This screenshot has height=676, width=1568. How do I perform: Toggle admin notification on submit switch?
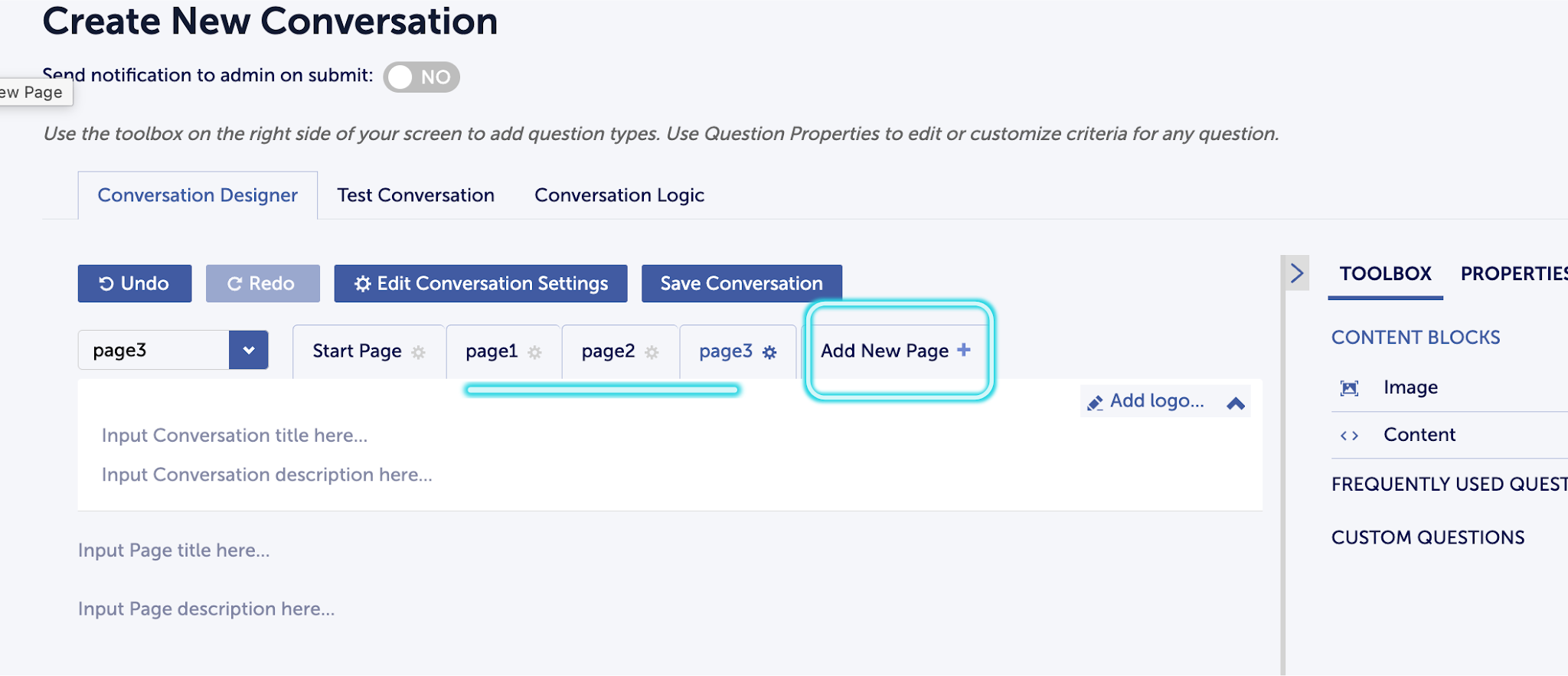click(x=421, y=77)
